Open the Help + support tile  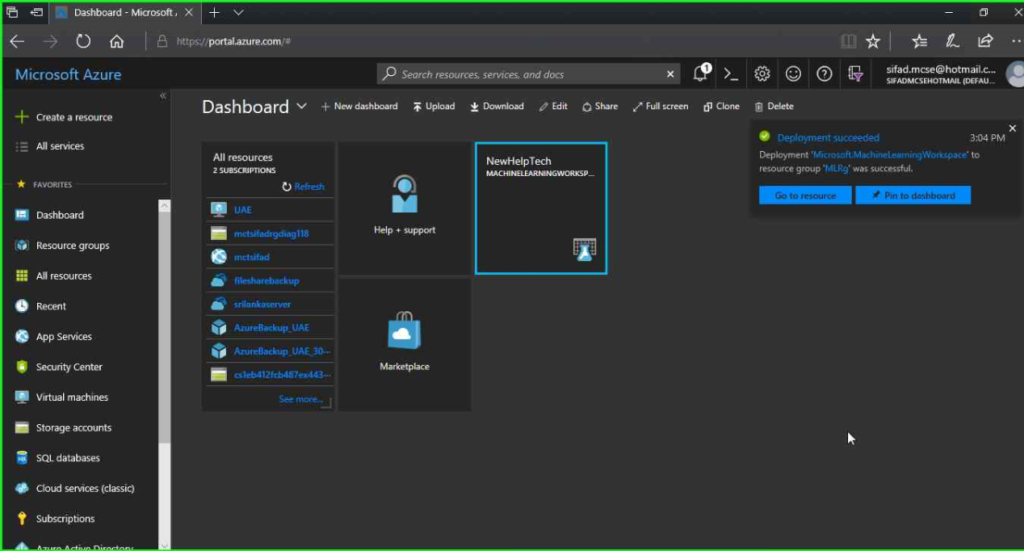click(x=404, y=208)
